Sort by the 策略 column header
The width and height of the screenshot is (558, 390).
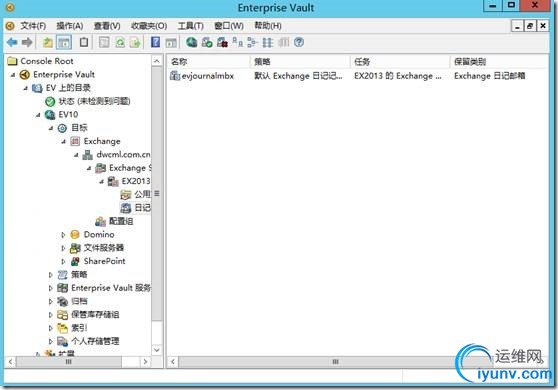pyautogui.click(x=300, y=62)
